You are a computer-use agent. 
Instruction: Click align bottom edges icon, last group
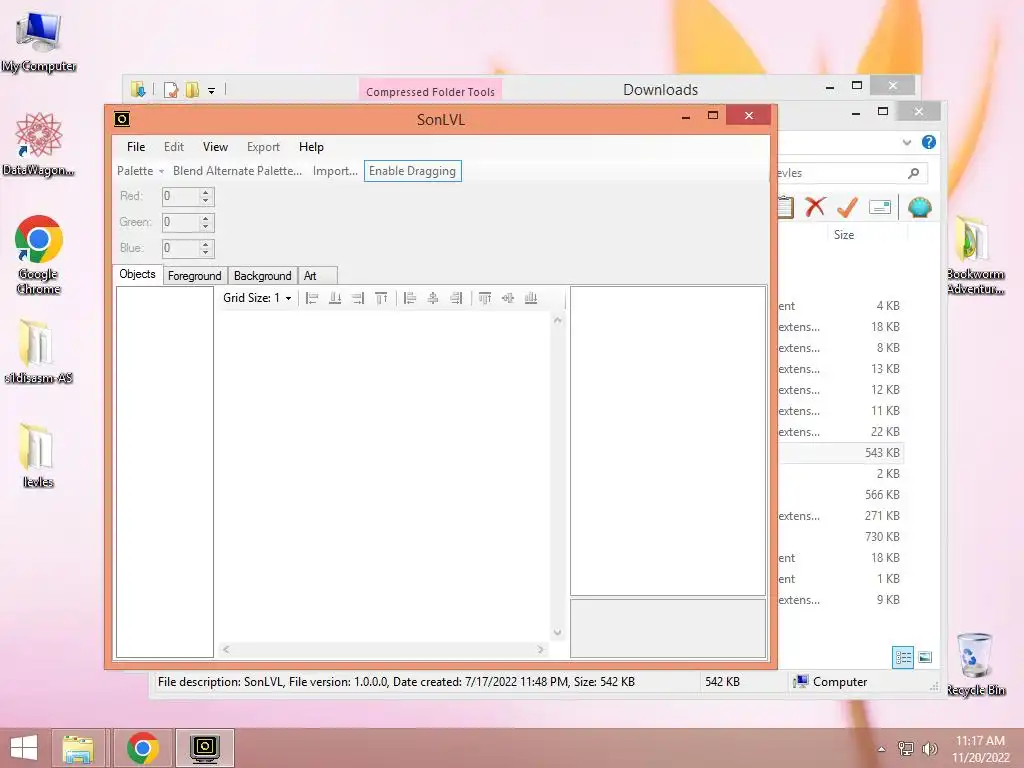click(531, 298)
